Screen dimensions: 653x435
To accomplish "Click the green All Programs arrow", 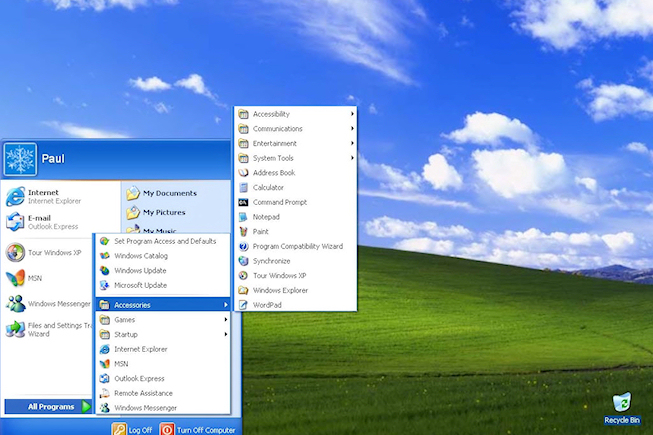I will click(x=86, y=407).
